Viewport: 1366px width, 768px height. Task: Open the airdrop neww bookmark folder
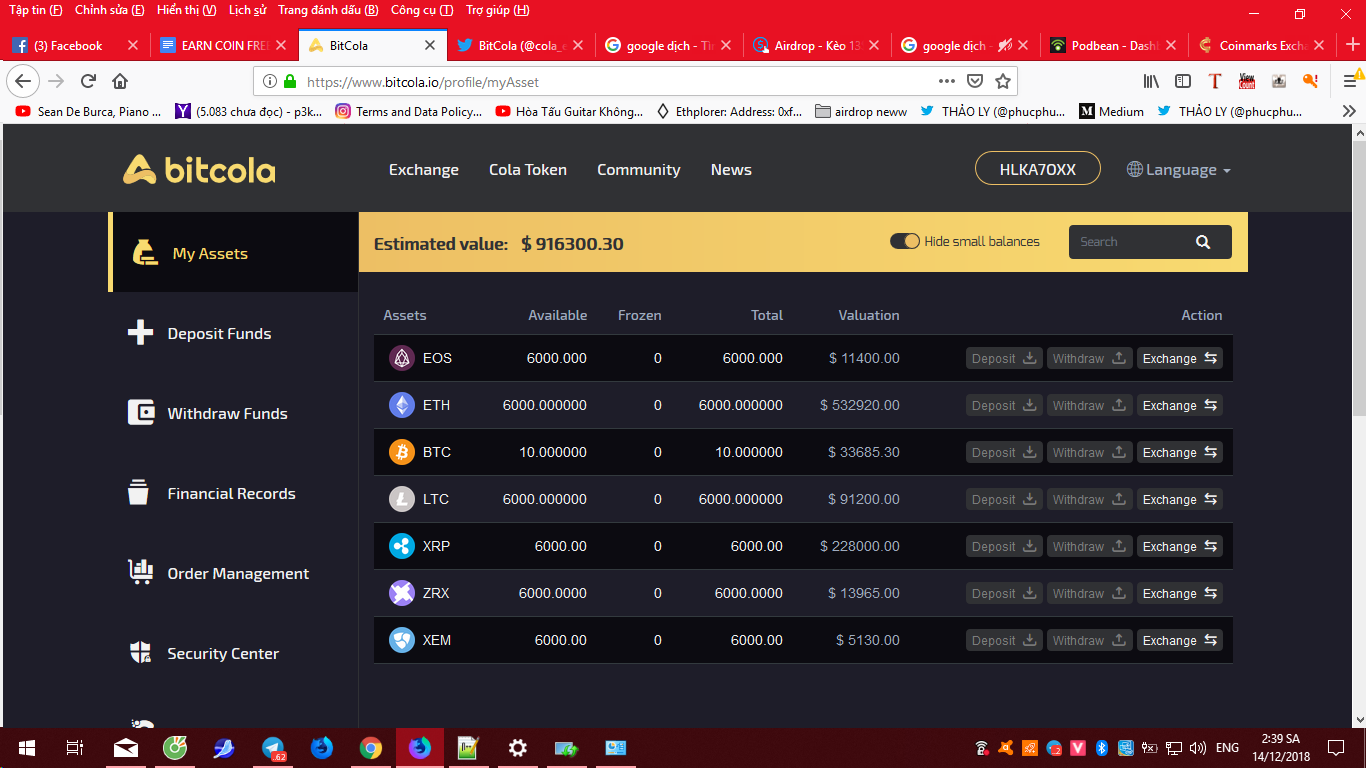click(861, 112)
